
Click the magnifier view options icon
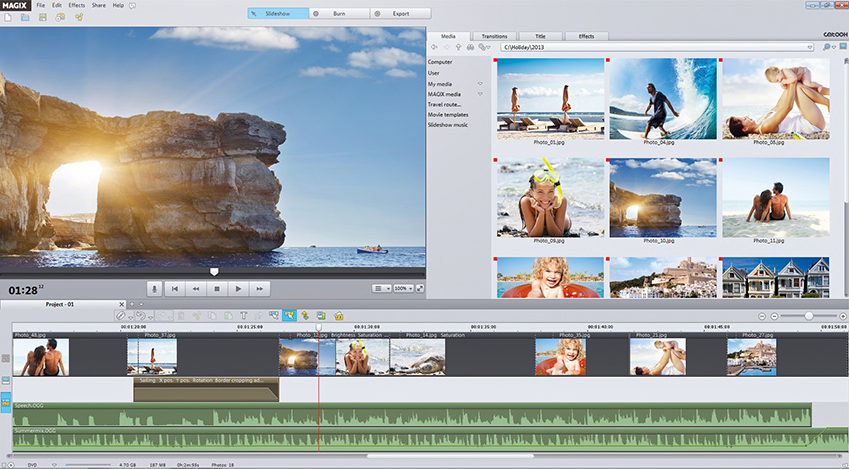pyautogui.click(x=826, y=47)
